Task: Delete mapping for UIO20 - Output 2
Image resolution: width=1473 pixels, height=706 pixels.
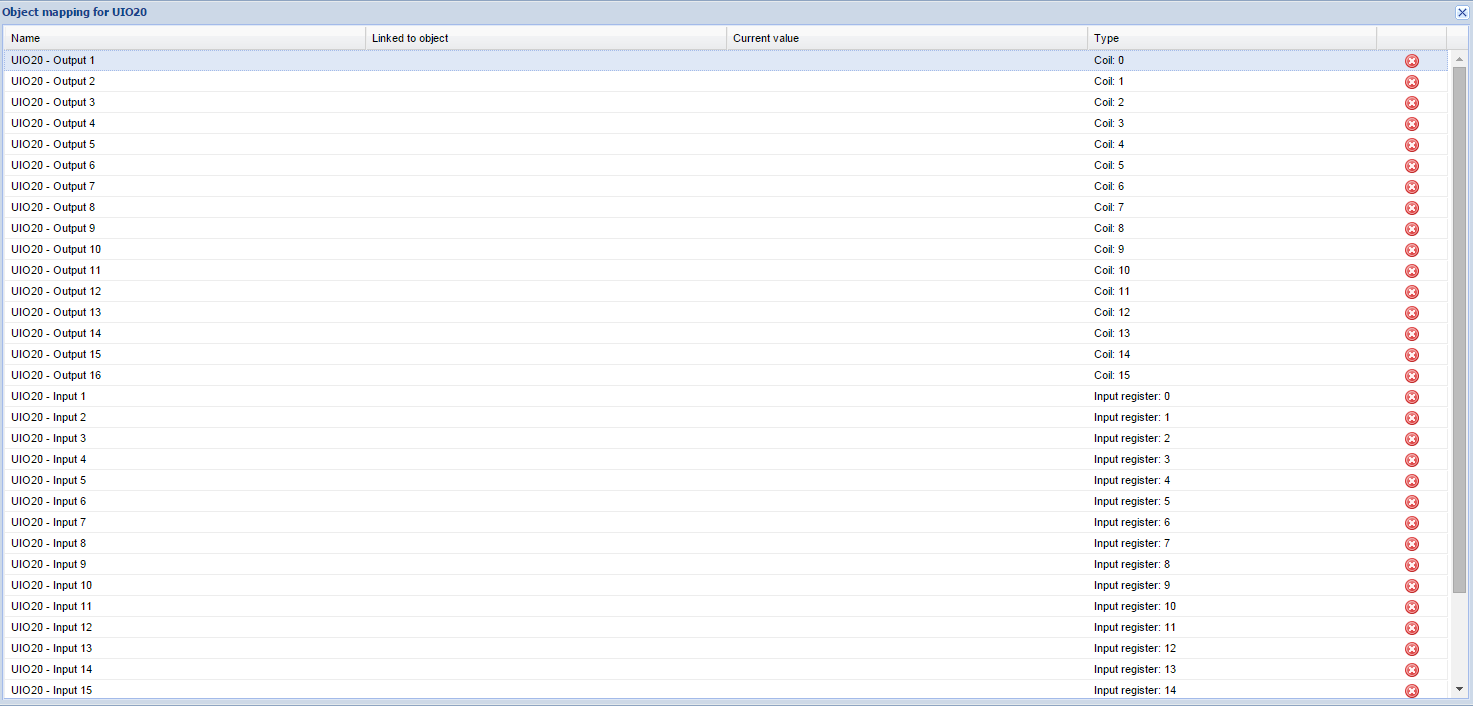Action: [1412, 82]
